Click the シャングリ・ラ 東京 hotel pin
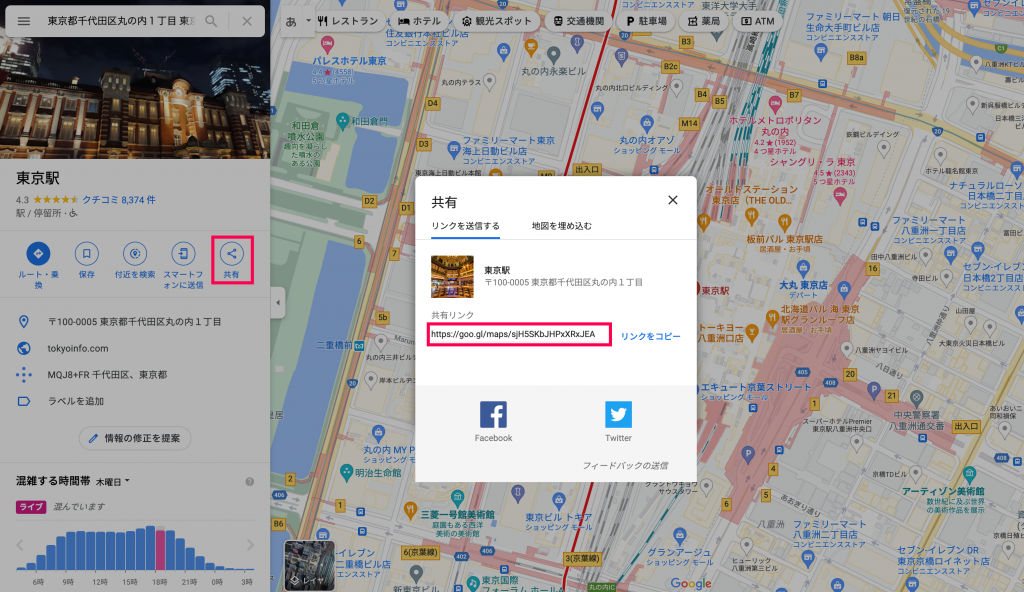 pos(840,194)
